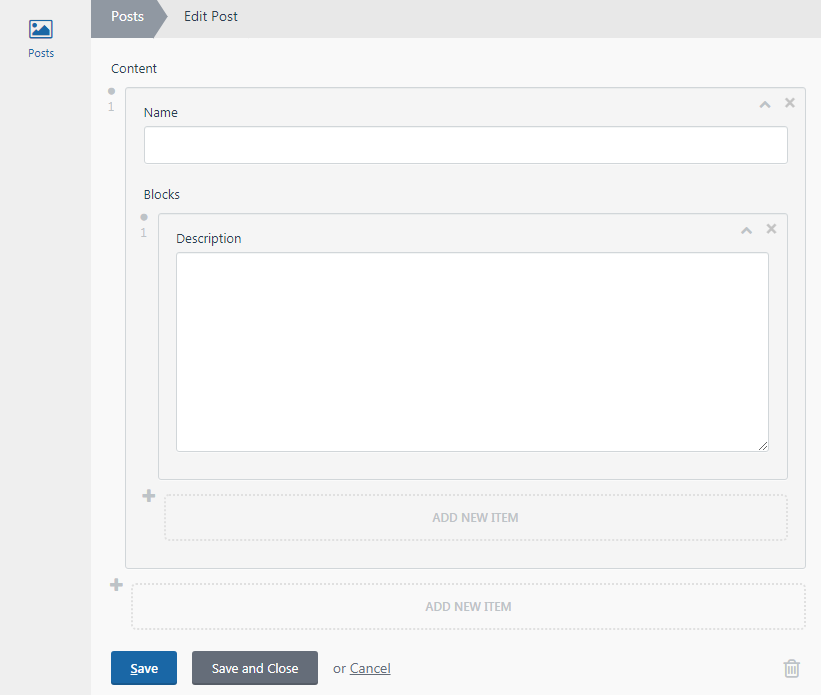Screen dimensions: 821x695
Task: Collapse the Name item using its chevron
Action: pyautogui.click(x=764, y=103)
